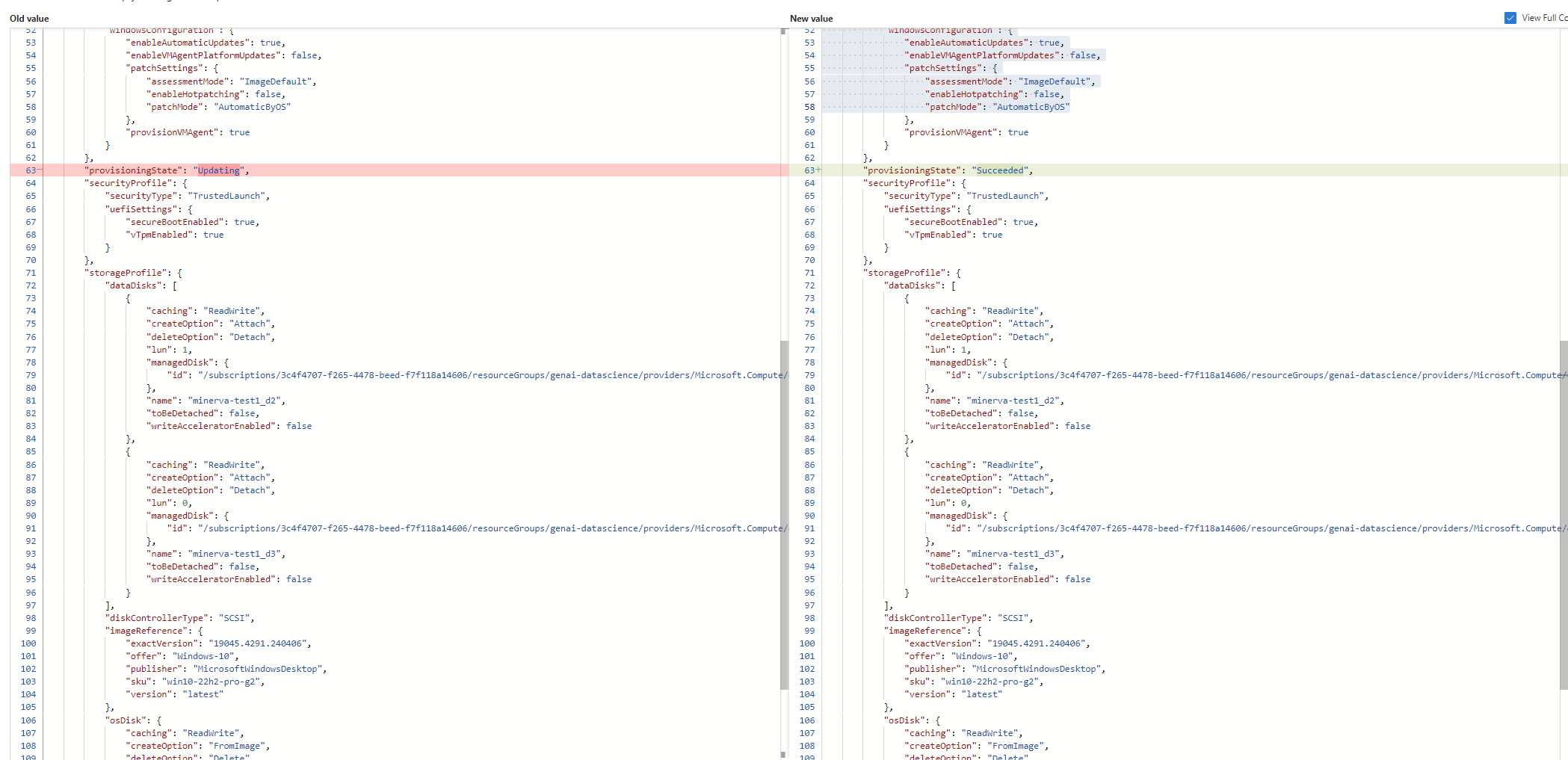Click "osDisk" key in New value pane

tap(904, 720)
